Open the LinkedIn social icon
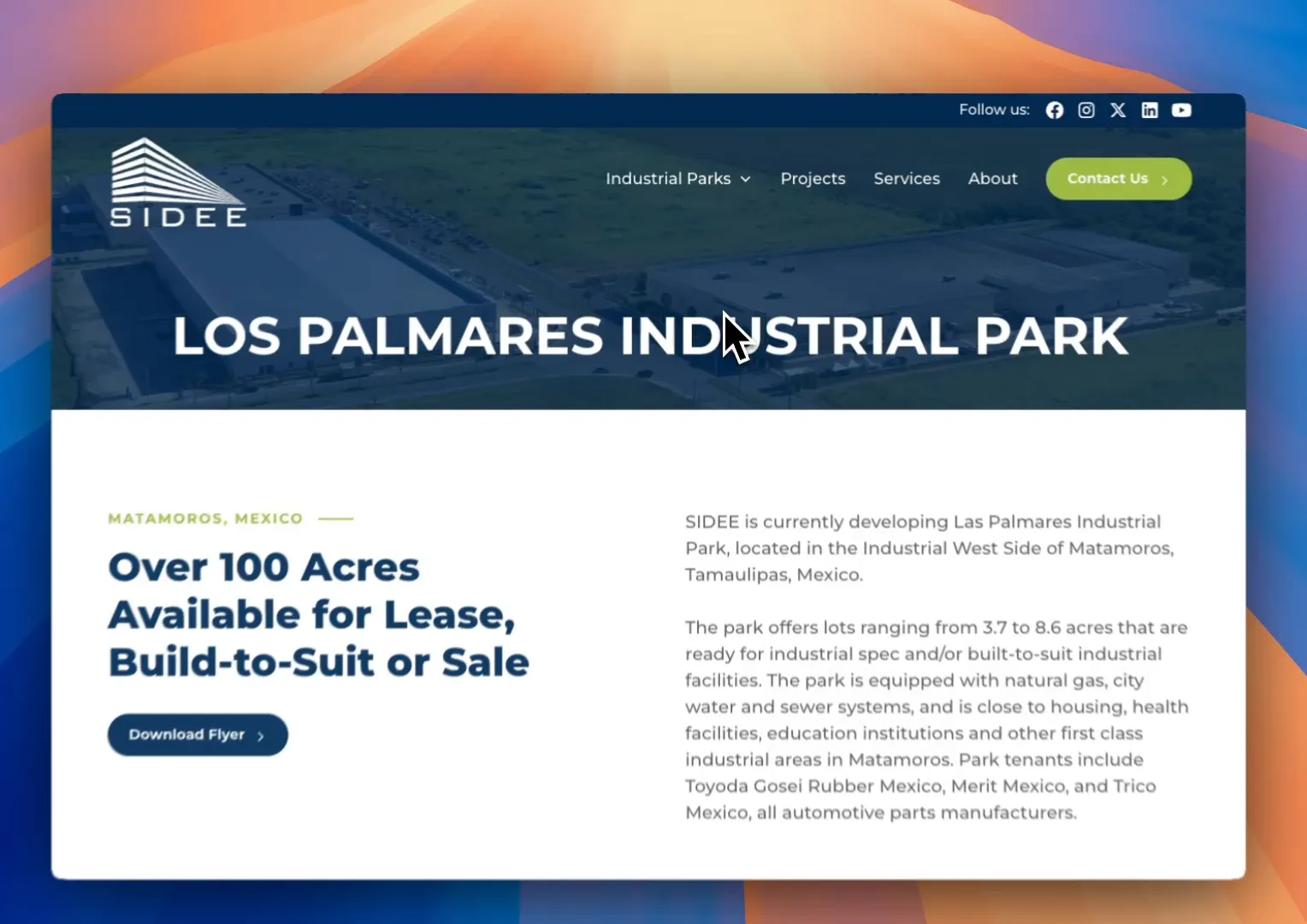1307x924 pixels. tap(1150, 110)
